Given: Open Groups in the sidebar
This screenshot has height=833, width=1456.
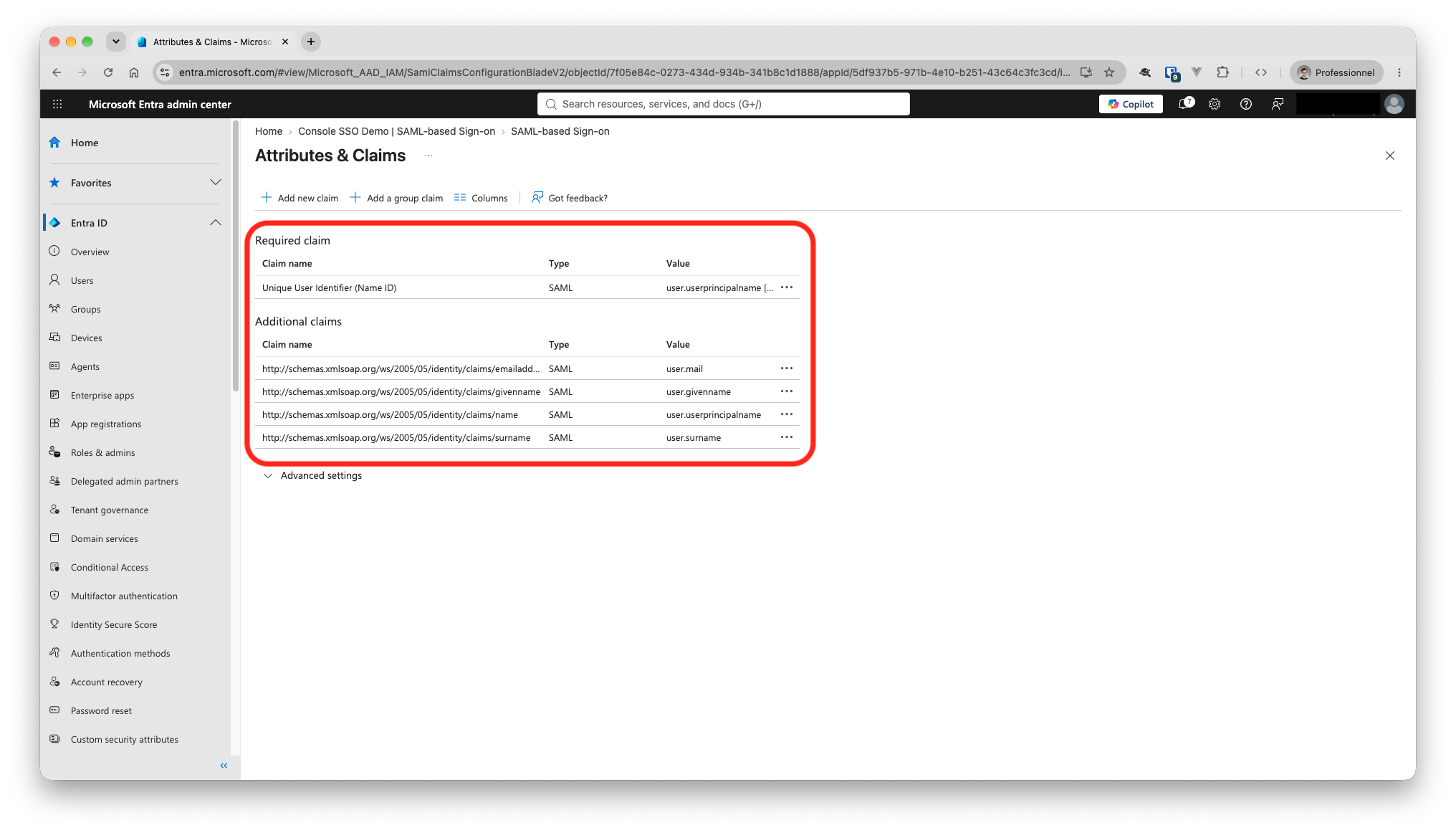Looking at the screenshot, I should pyautogui.click(x=85, y=309).
